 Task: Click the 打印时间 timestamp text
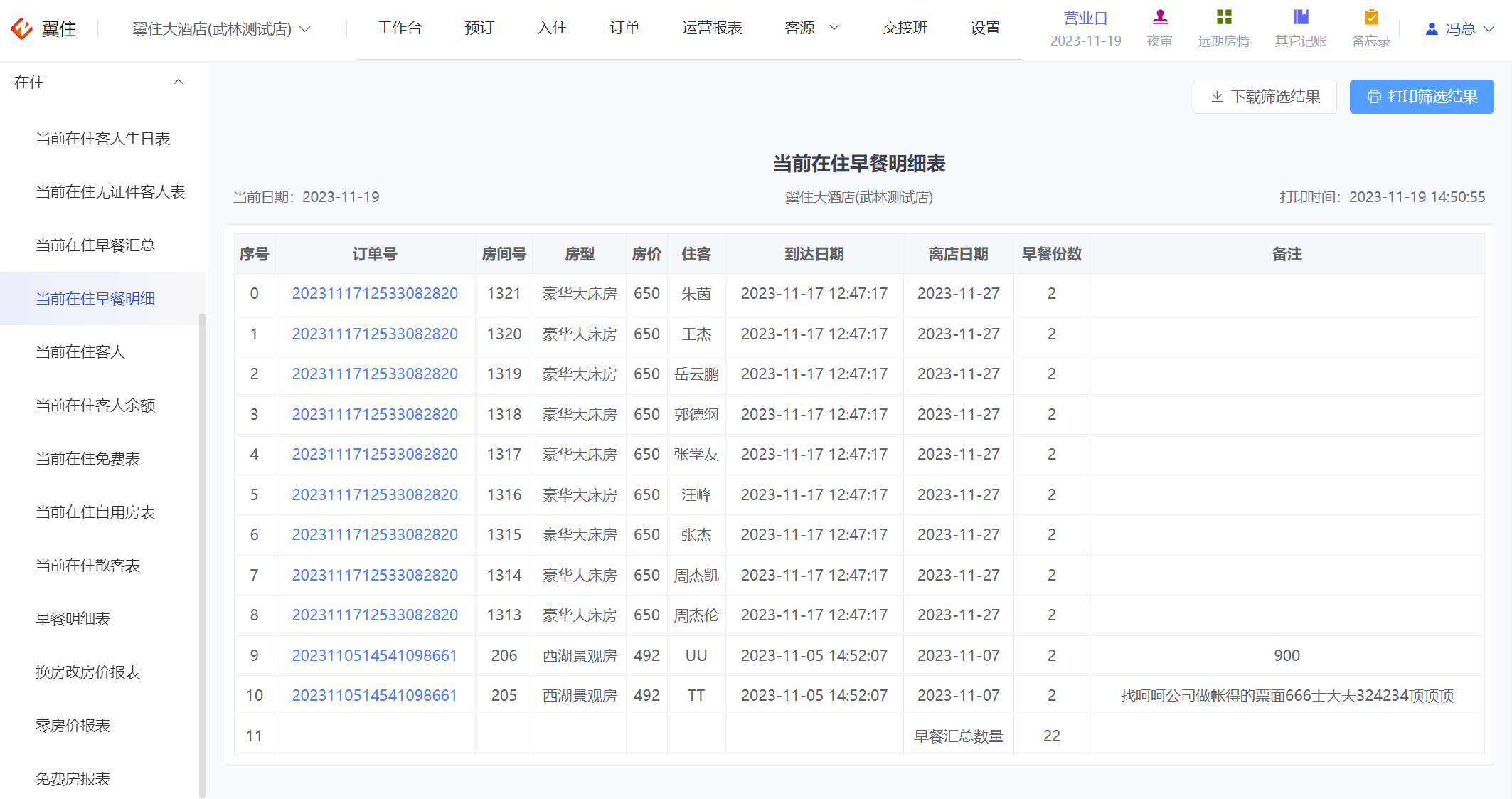1383,197
